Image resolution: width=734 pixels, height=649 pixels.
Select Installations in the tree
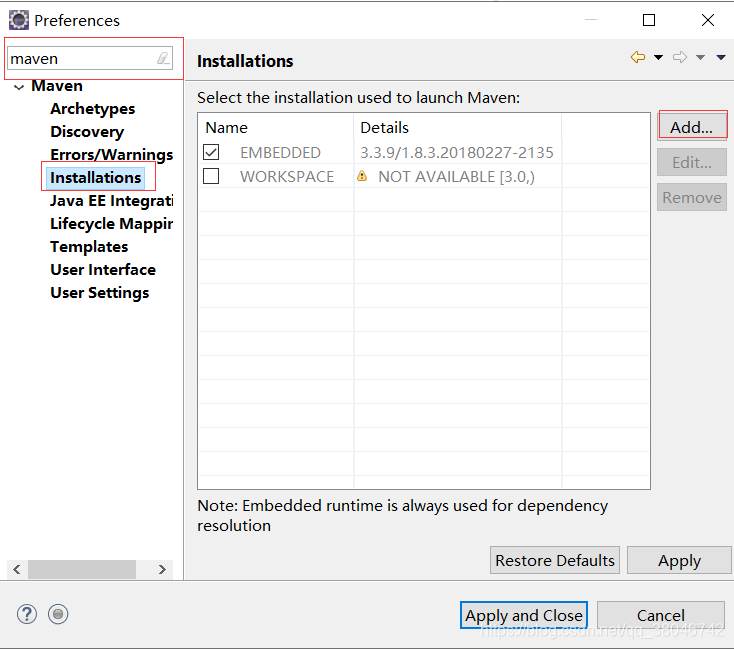95,177
